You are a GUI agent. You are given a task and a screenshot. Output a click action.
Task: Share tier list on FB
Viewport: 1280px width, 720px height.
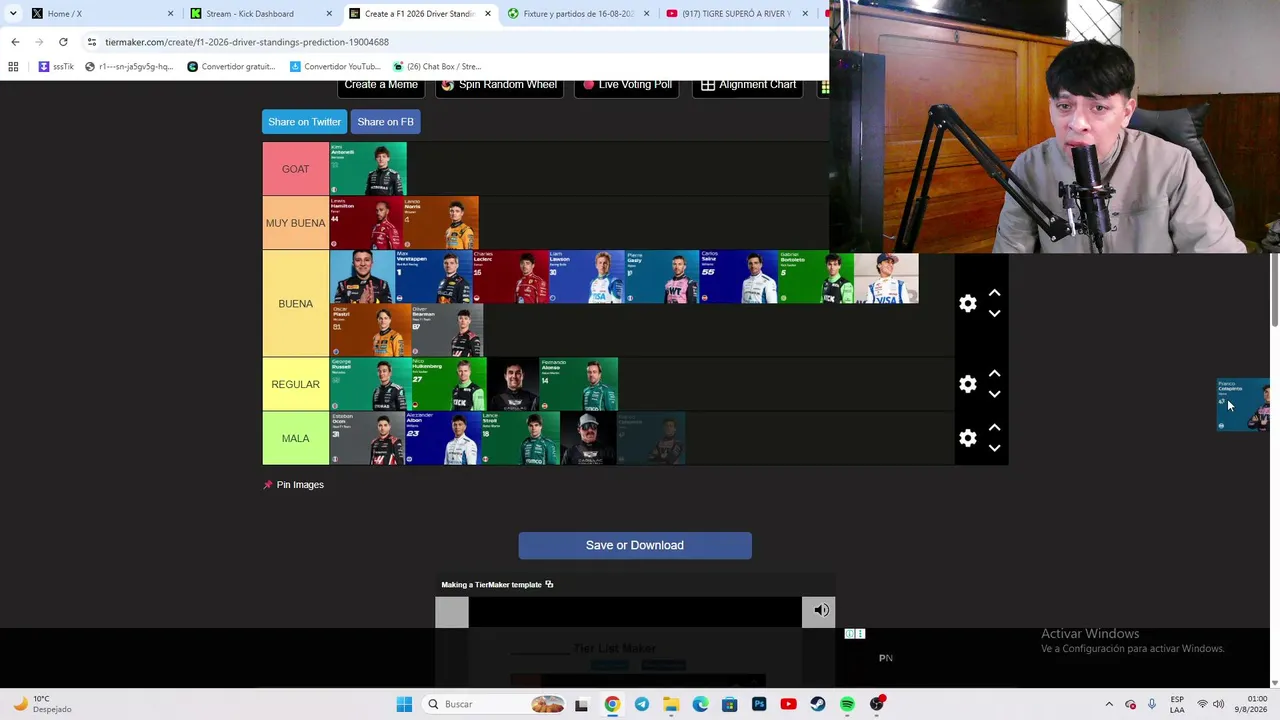coord(385,122)
